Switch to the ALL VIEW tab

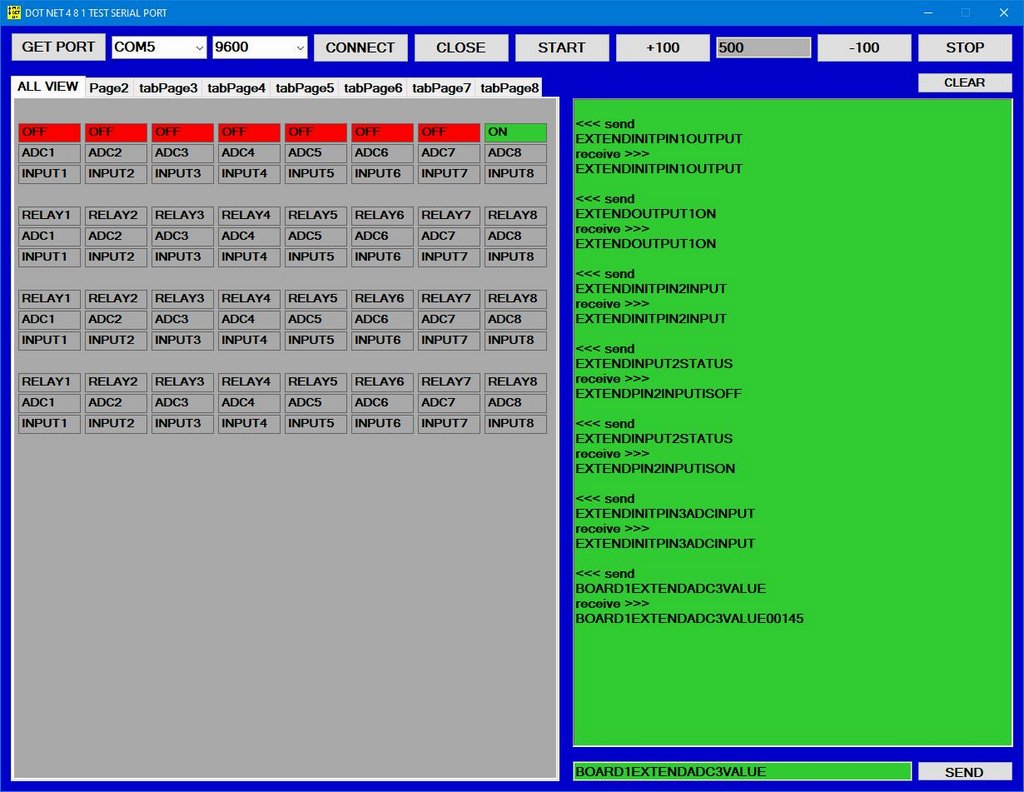[x=48, y=87]
